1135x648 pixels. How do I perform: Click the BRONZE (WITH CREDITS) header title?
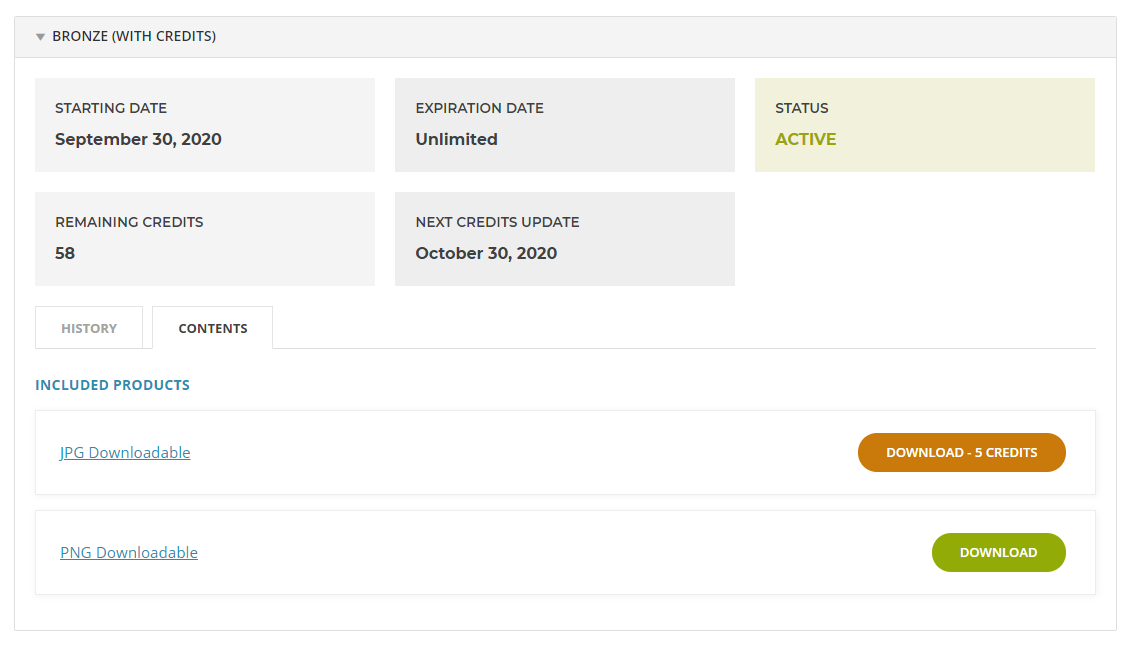pos(134,36)
